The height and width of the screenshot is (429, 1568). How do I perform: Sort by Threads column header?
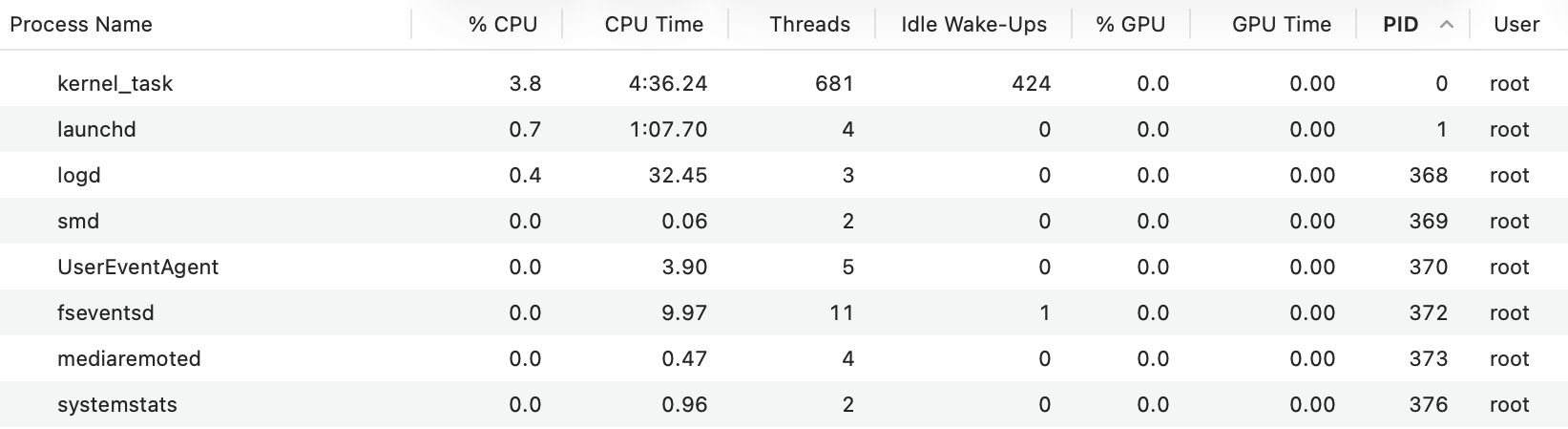(x=809, y=25)
